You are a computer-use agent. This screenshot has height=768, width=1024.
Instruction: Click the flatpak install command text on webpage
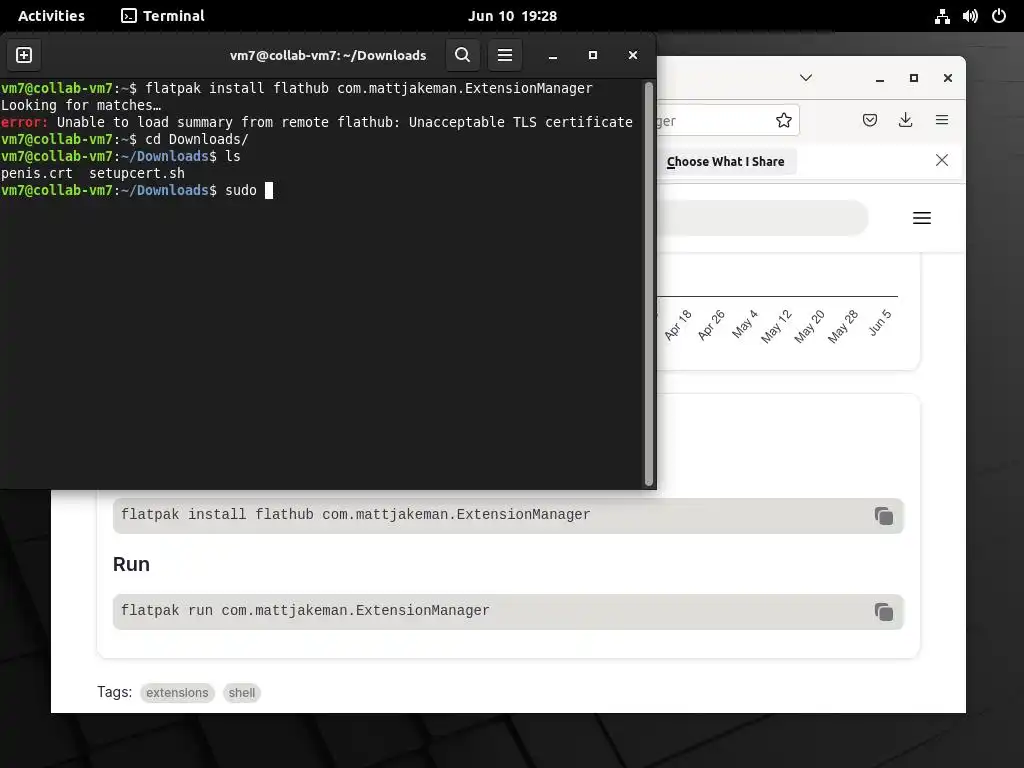pos(355,515)
